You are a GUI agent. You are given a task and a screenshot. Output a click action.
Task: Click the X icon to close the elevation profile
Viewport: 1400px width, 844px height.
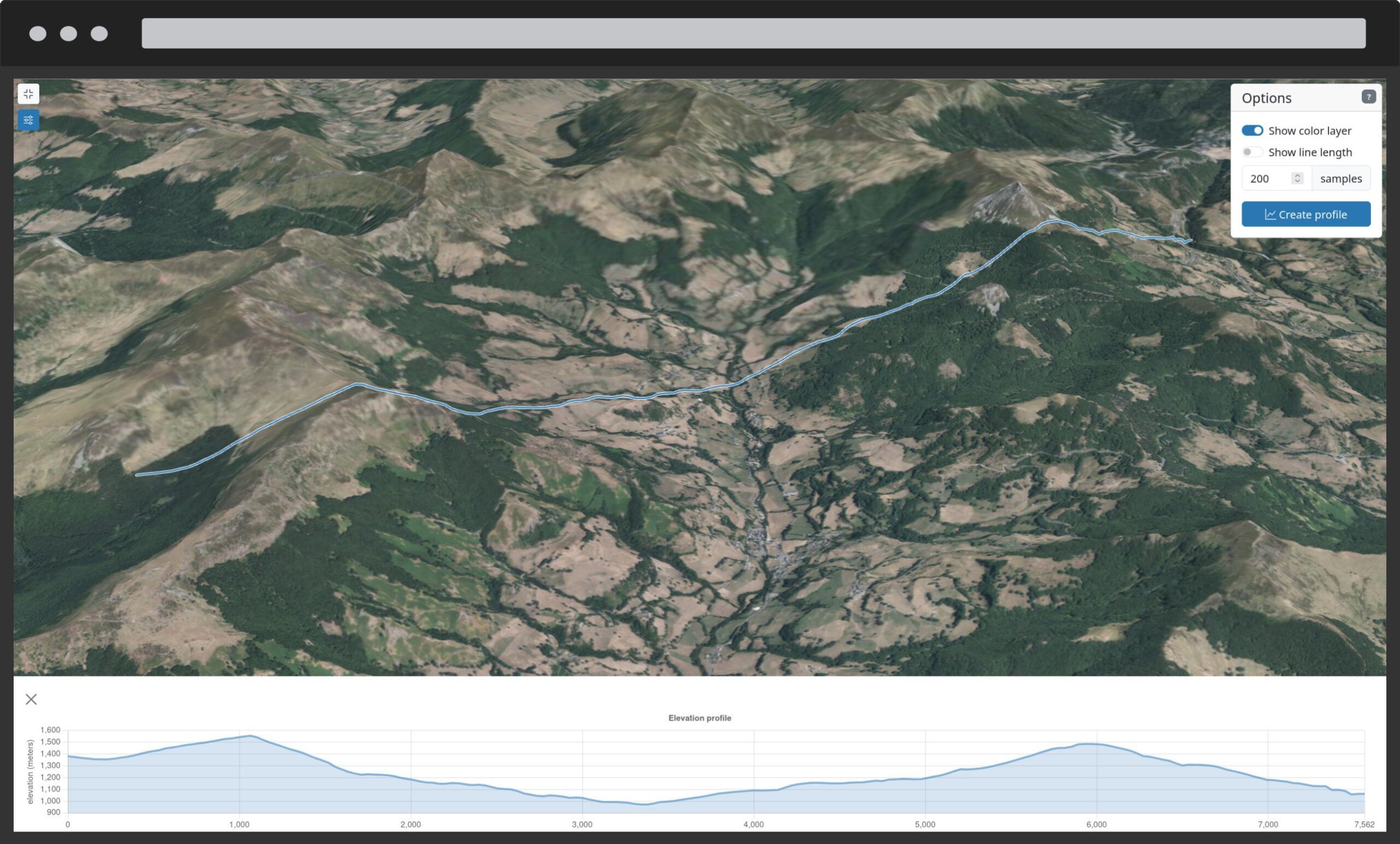pos(32,700)
